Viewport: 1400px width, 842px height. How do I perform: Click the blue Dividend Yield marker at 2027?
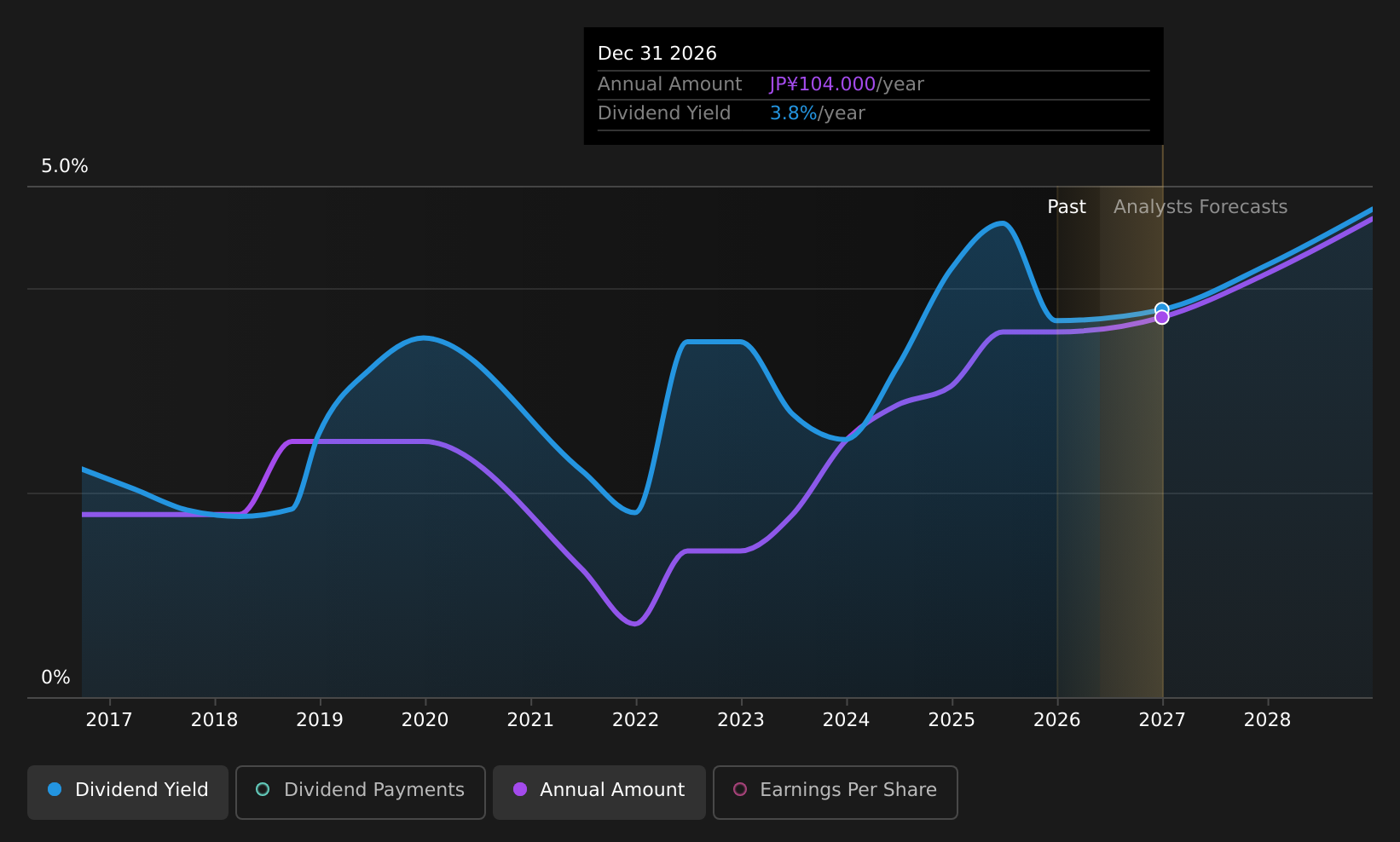(x=1161, y=309)
